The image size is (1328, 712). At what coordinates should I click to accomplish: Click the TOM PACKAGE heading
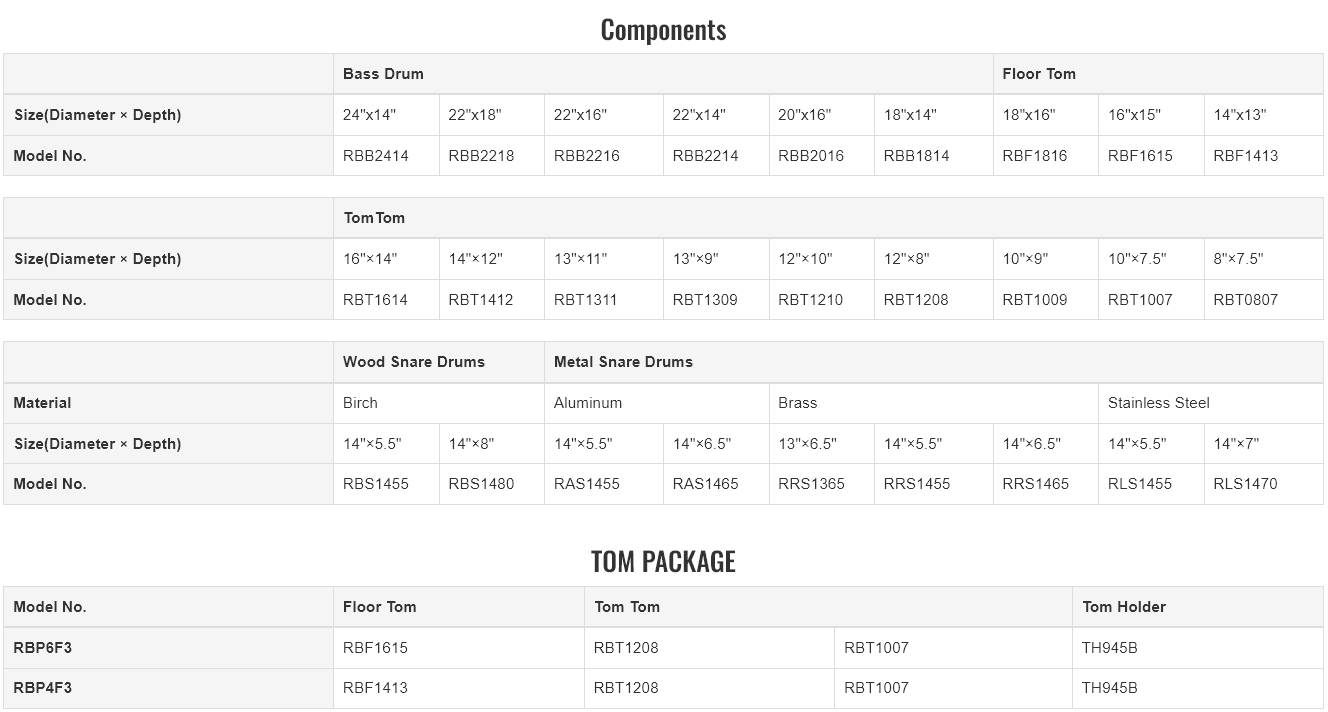click(664, 562)
